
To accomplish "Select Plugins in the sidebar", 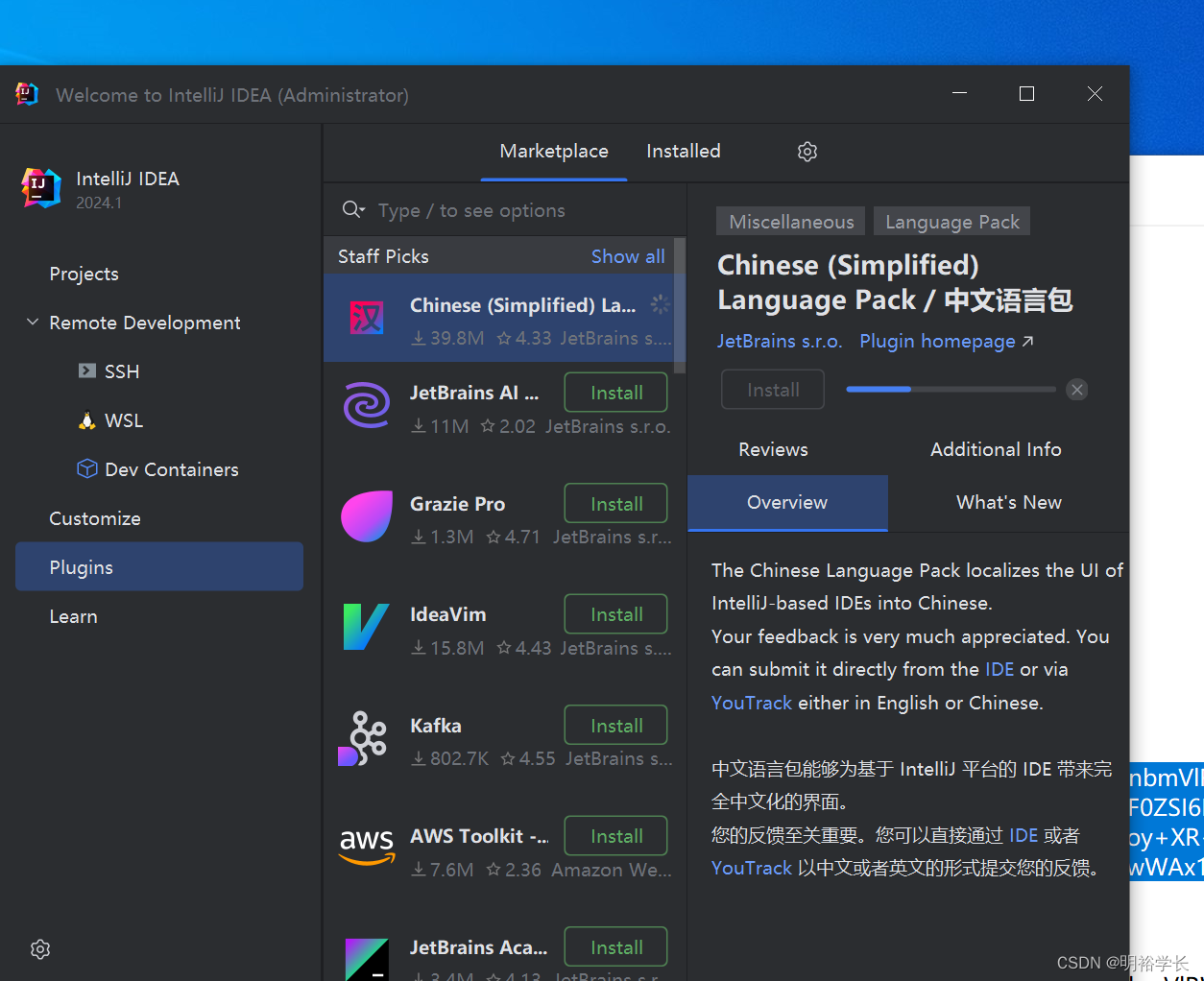I will [x=159, y=566].
